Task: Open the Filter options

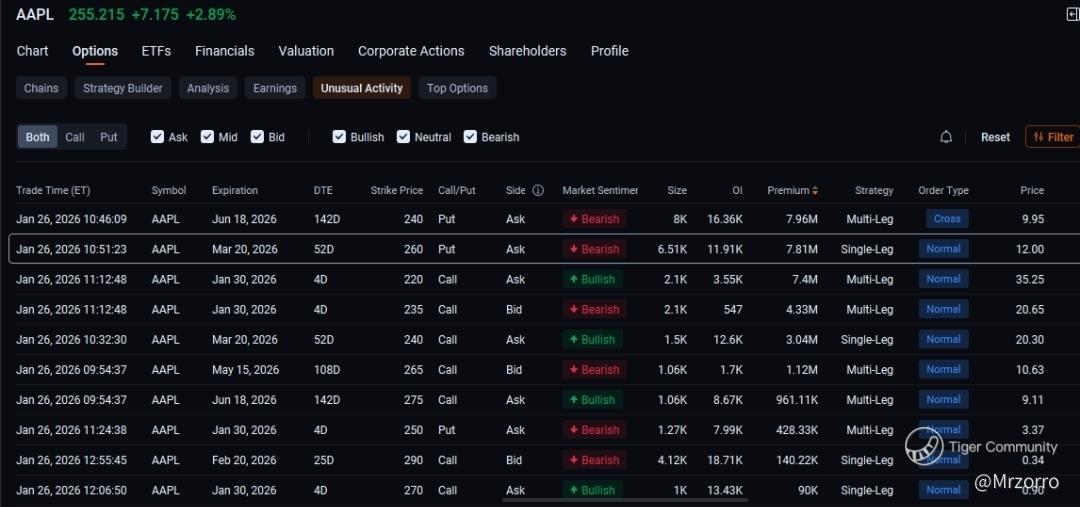Action: tap(1053, 137)
